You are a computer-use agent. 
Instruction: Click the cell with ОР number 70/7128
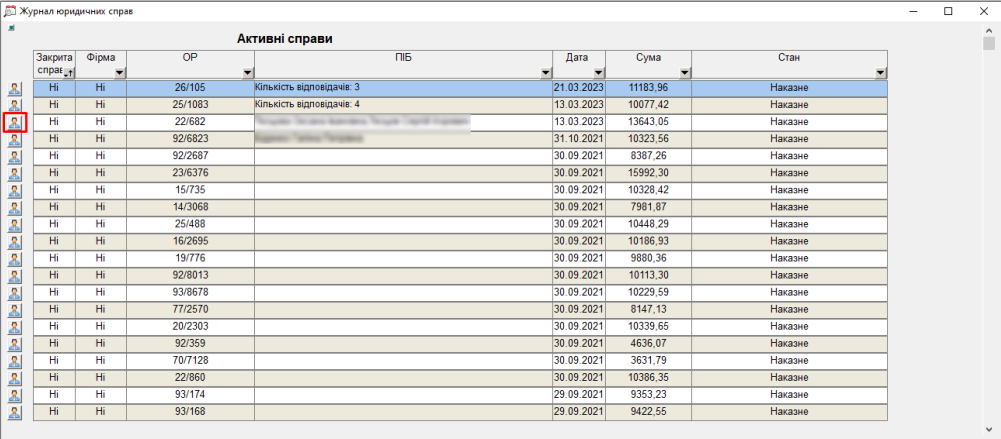click(x=190, y=360)
